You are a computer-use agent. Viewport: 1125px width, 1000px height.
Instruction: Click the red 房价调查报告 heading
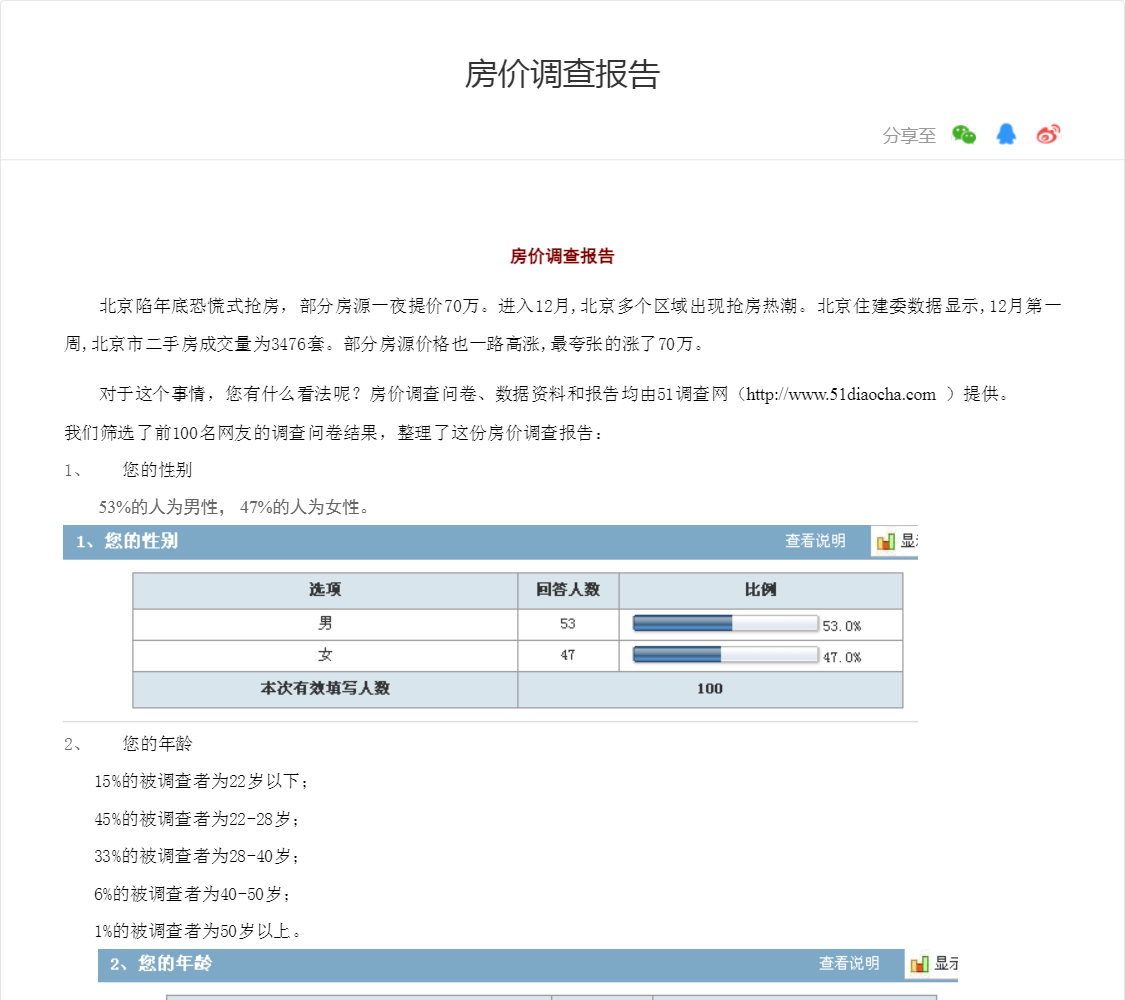click(x=562, y=256)
